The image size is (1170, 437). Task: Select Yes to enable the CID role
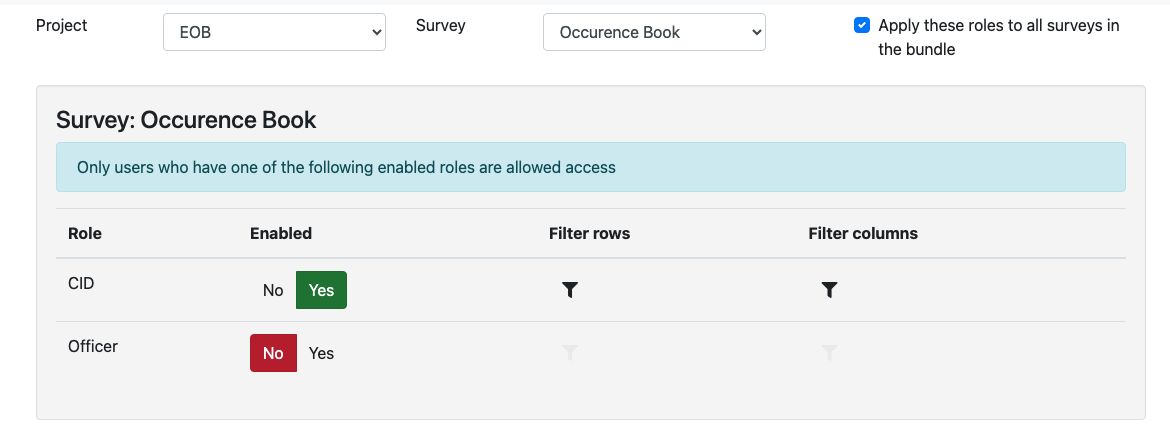pyautogui.click(x=321, y=290)
